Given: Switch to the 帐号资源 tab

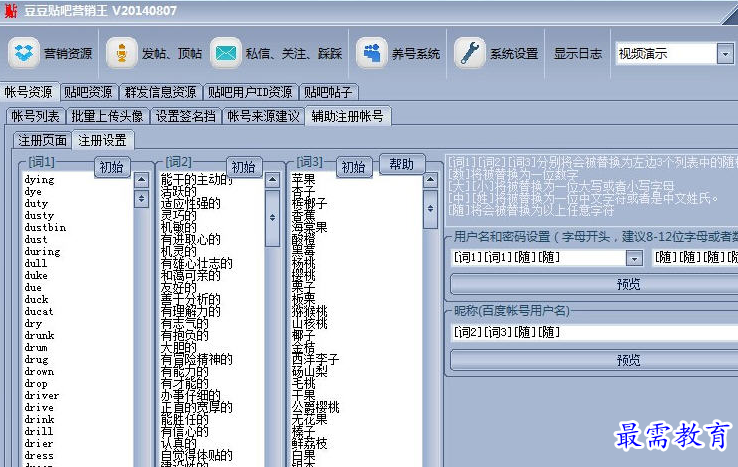Looking at the screenshot, I should [x=29, y=92].
